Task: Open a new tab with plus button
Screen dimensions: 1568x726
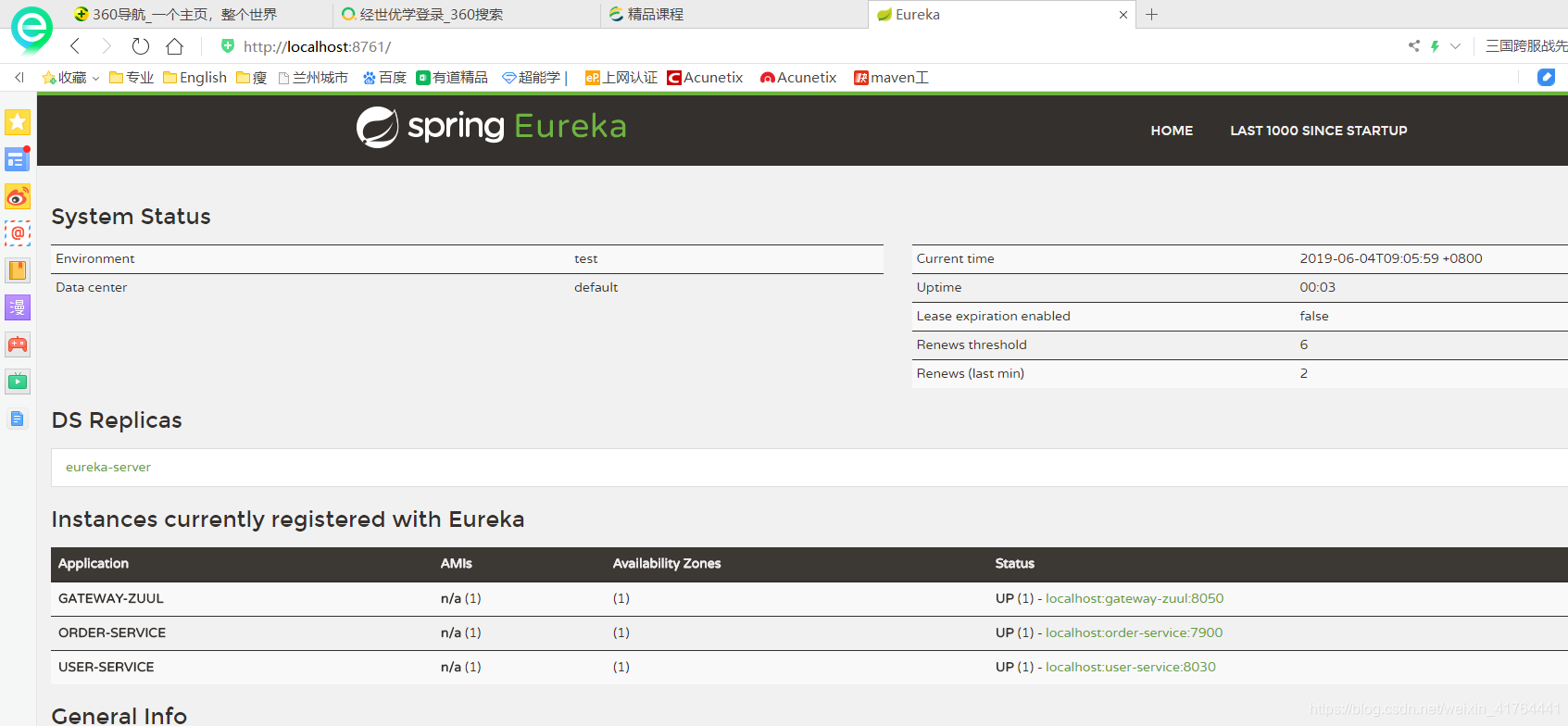Action: pos(1152,15)
